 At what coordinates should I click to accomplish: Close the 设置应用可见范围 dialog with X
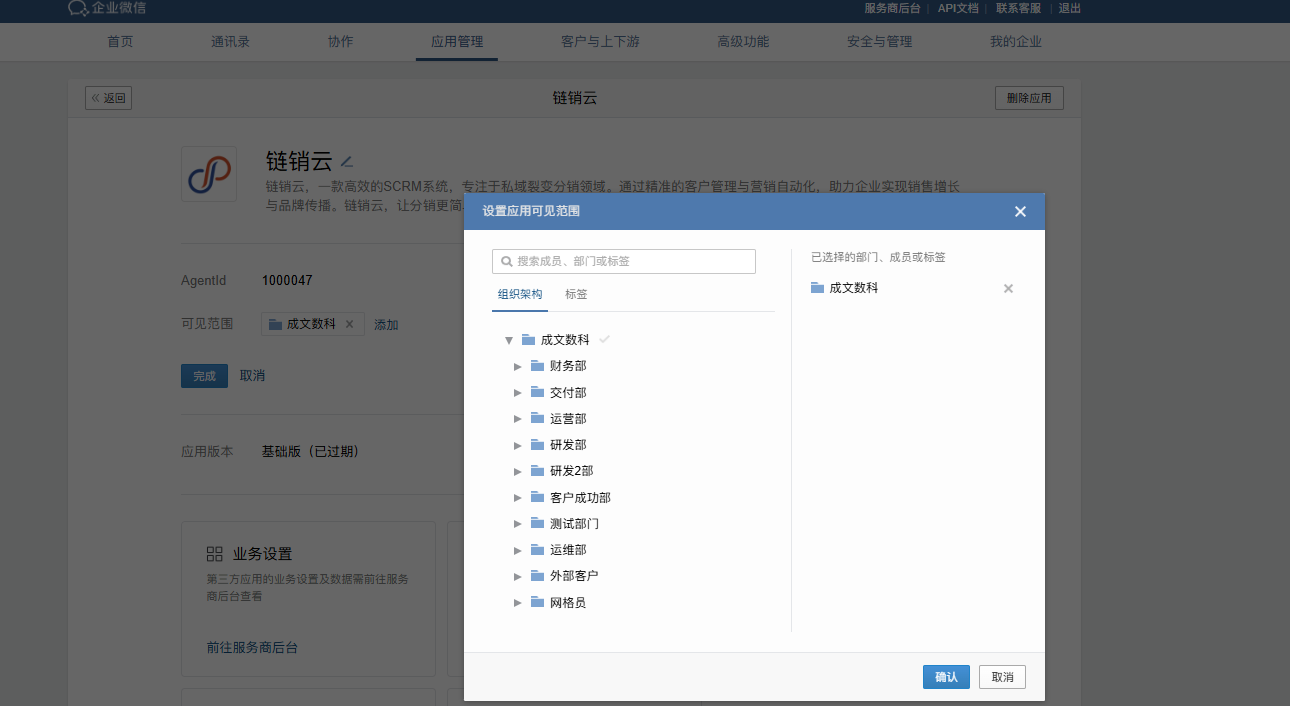pyautogui.click(x=1020, y=211)
